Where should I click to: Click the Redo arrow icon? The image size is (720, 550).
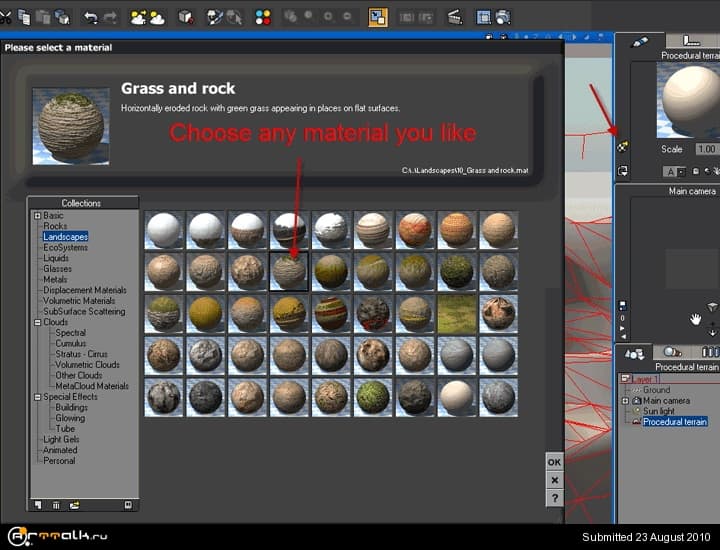point(110,17)
